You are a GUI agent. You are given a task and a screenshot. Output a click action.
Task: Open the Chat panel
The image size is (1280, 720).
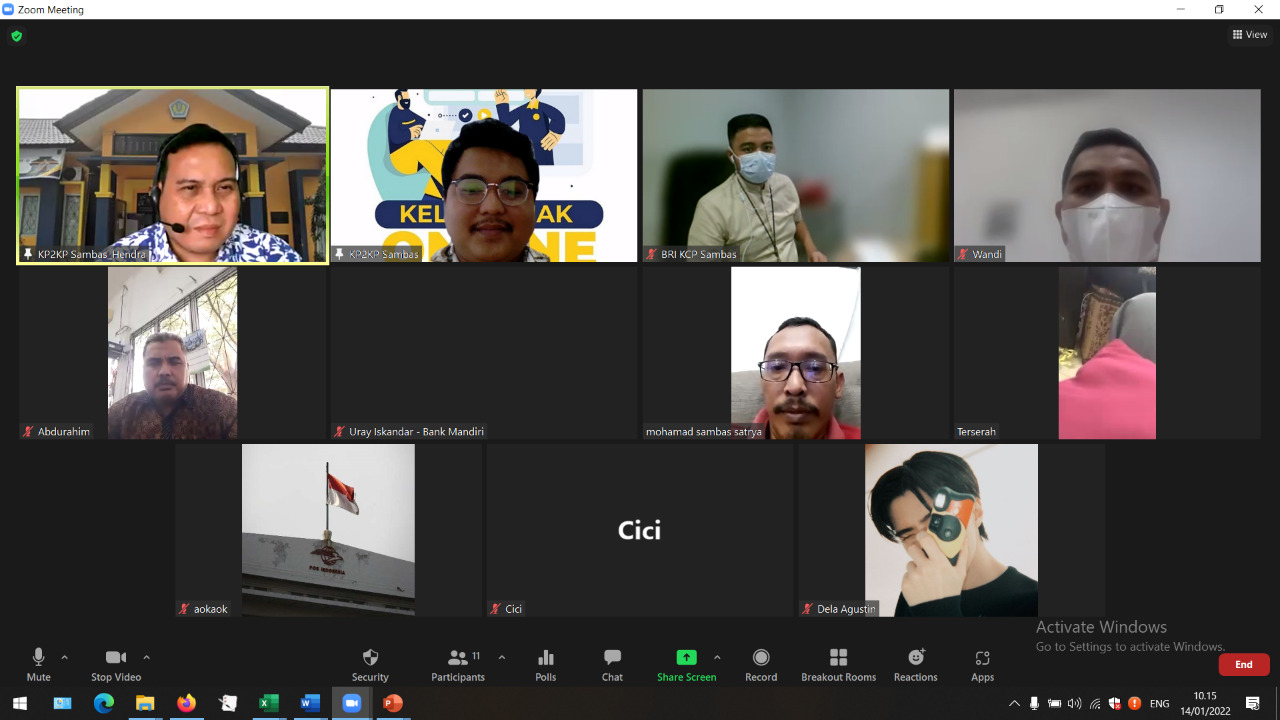pyautogui.click(x=612, y=658)
